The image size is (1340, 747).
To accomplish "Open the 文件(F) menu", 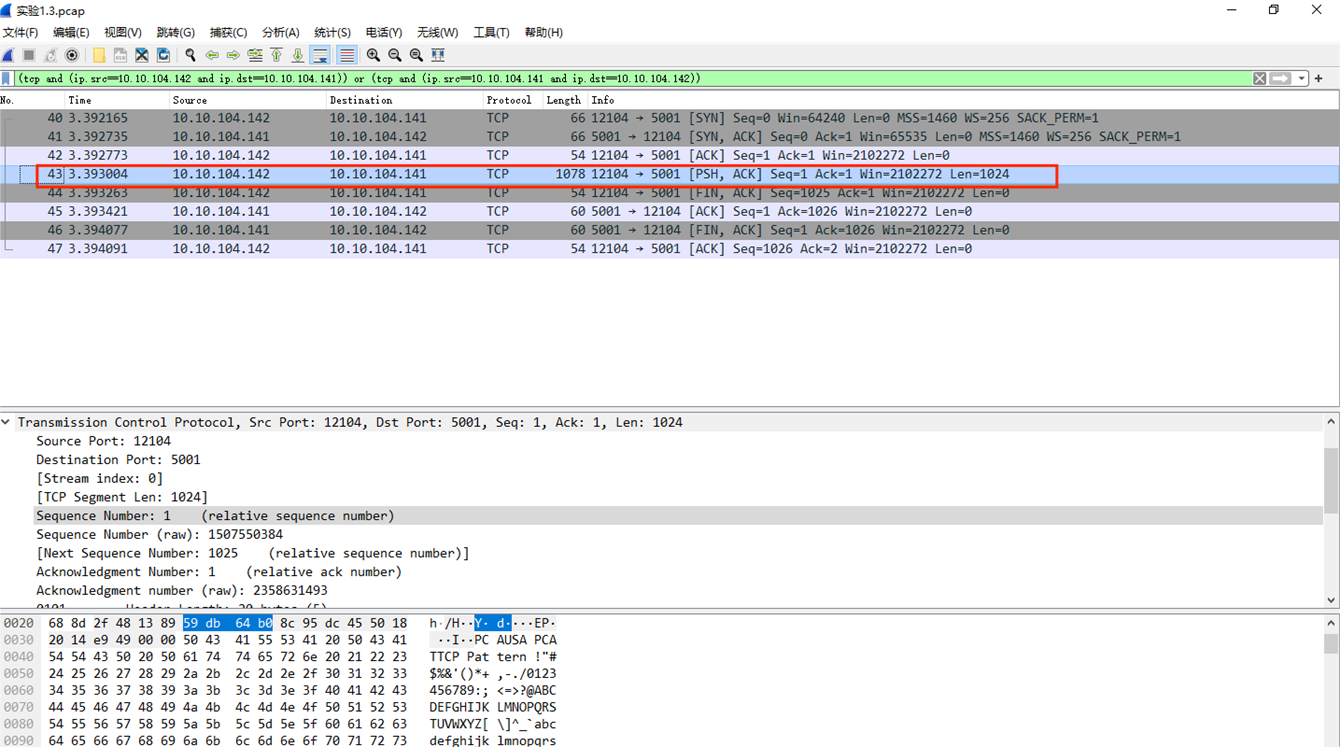I will (x=20, y=32).
